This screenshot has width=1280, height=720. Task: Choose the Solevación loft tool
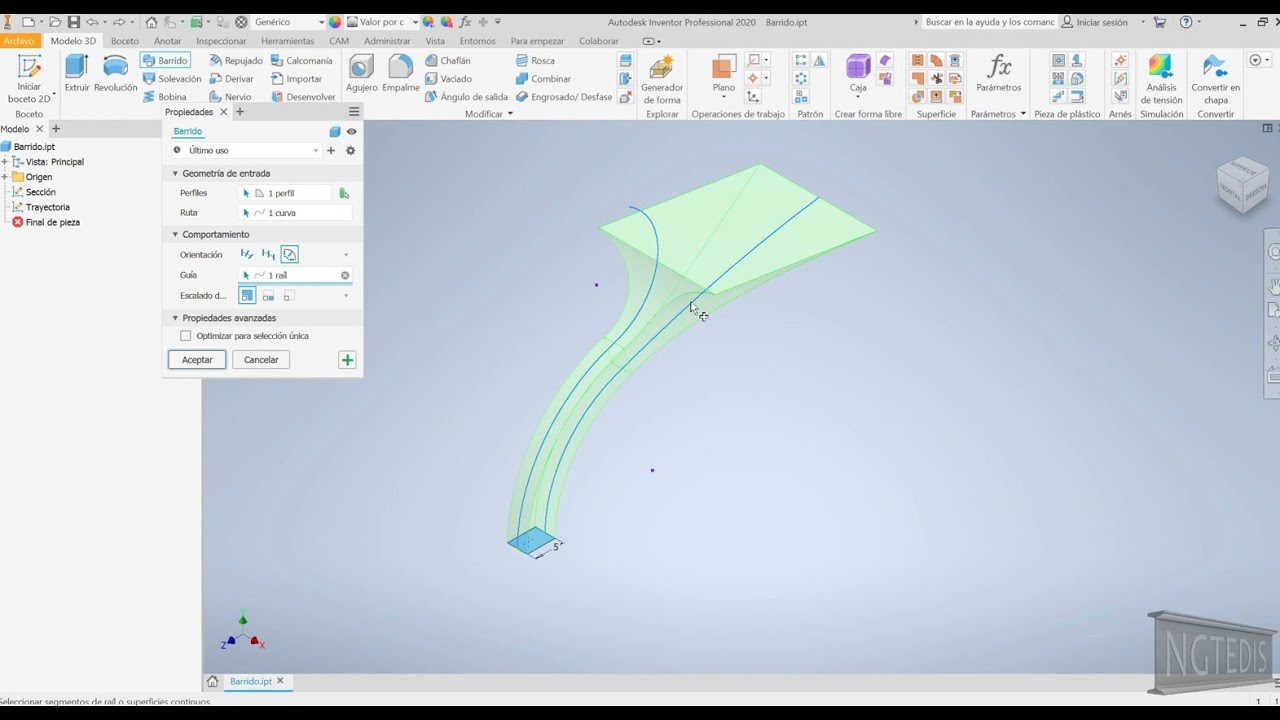point(172,78)
